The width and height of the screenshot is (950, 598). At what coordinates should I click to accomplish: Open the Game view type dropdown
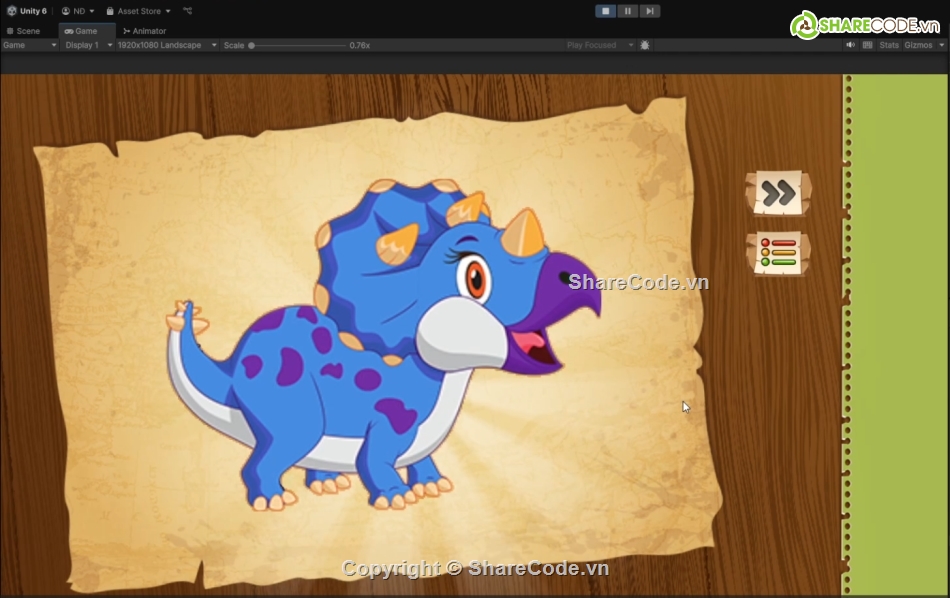click(x=30, y=45)
